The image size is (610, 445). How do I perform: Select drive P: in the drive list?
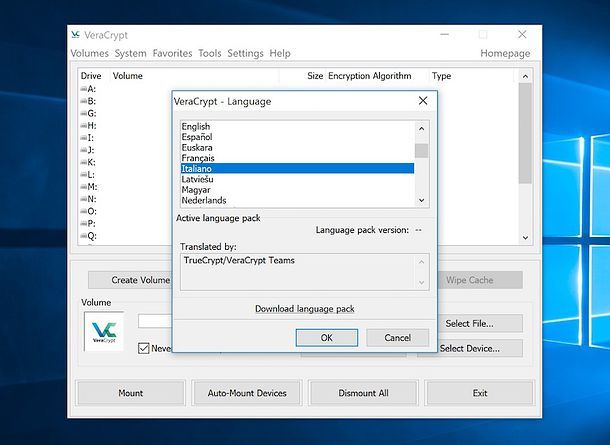point(88,224)
